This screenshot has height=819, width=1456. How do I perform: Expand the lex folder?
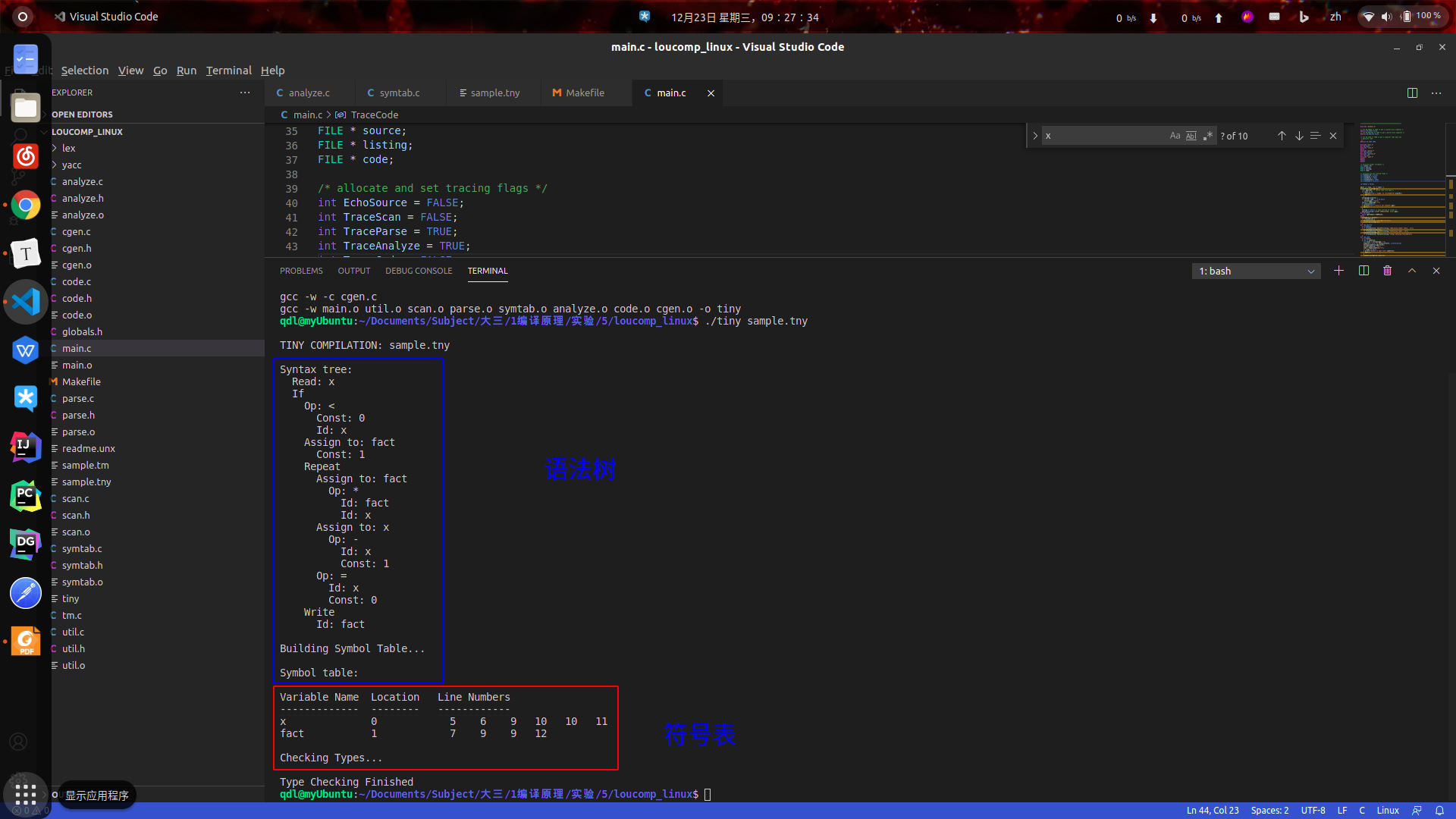(68, 148)
